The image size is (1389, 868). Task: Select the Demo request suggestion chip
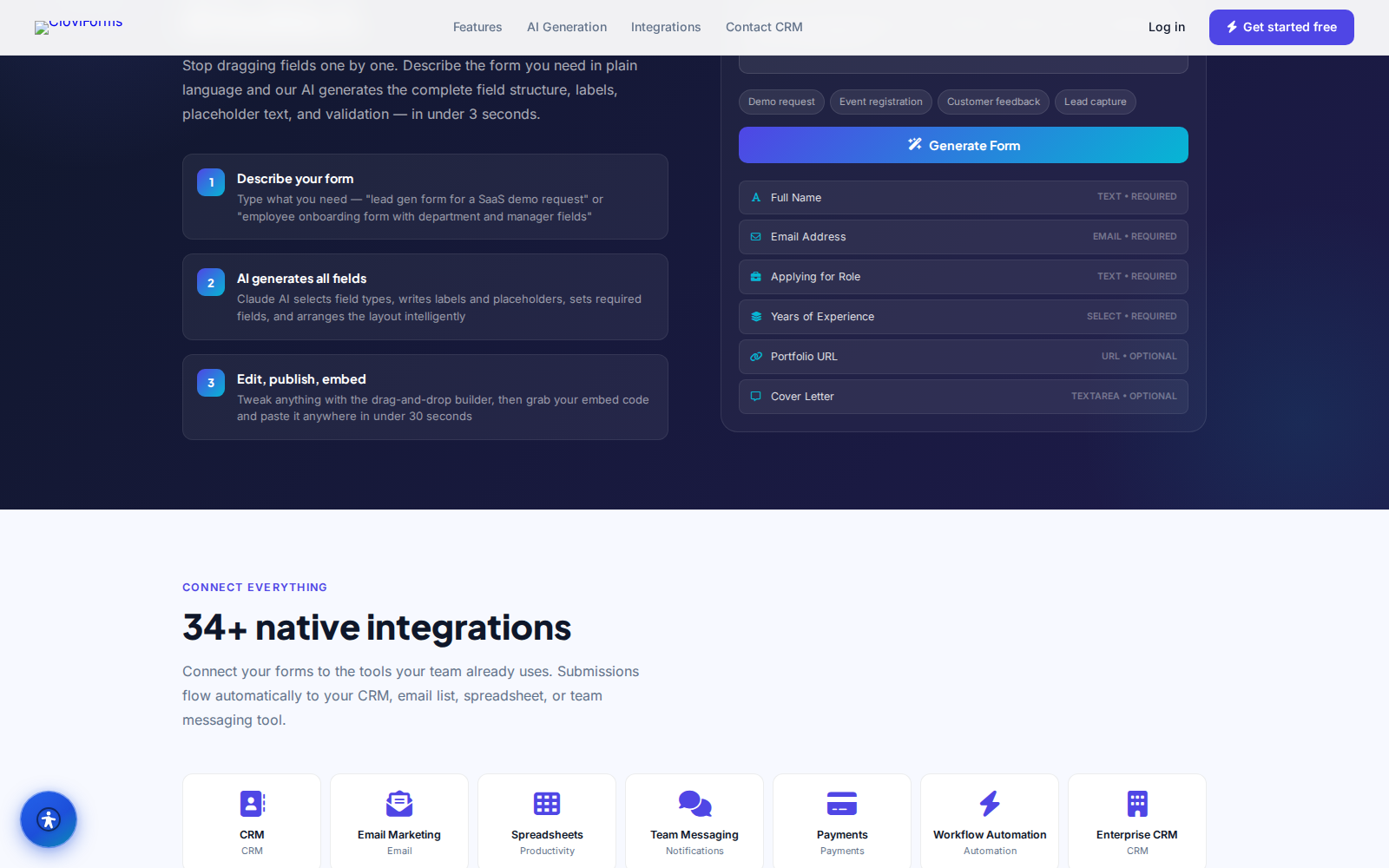tap(781, 102)
